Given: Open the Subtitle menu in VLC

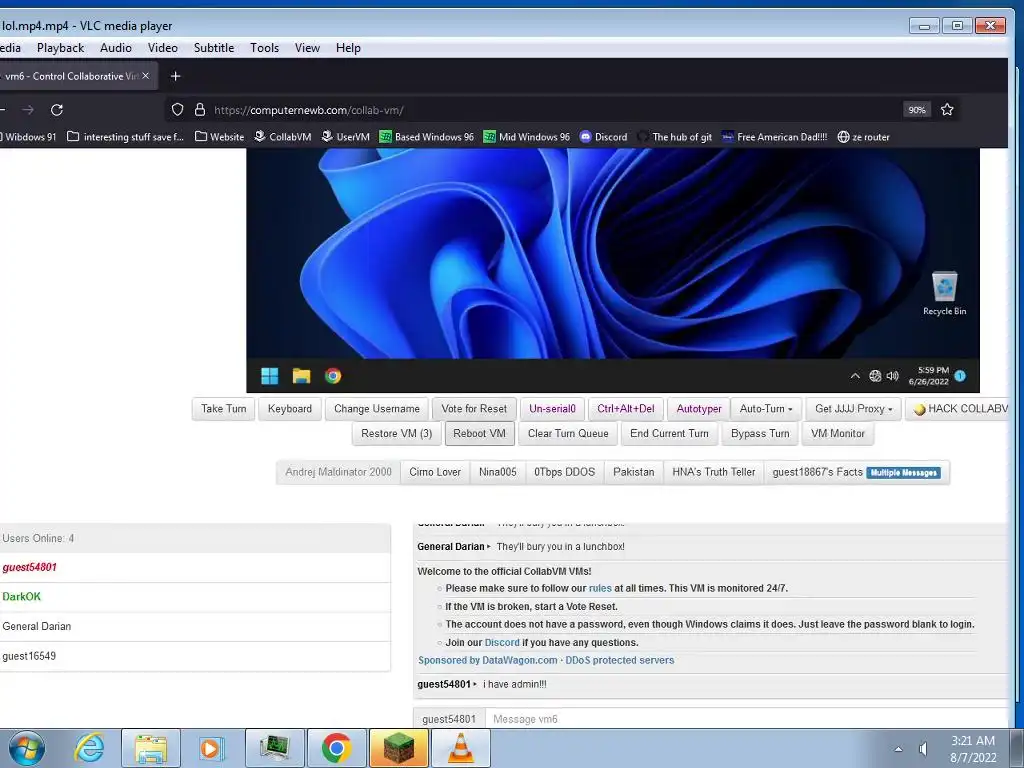Looking at the screenshot, I should 214,48.
